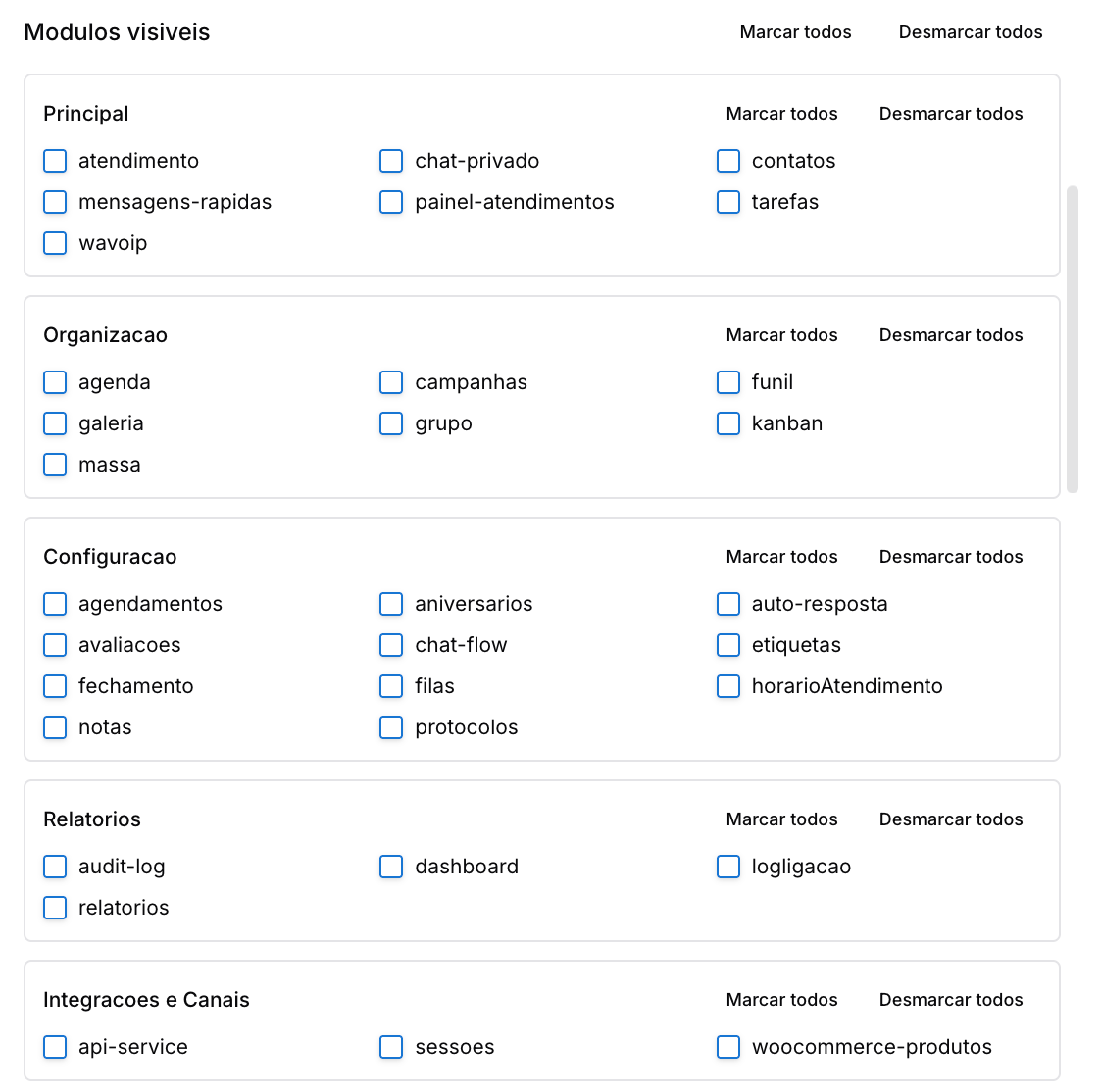Click Desmarcar todos in the Organizacao section
This screenshot has height=1092, width=1102.
(x=951, y=335)
